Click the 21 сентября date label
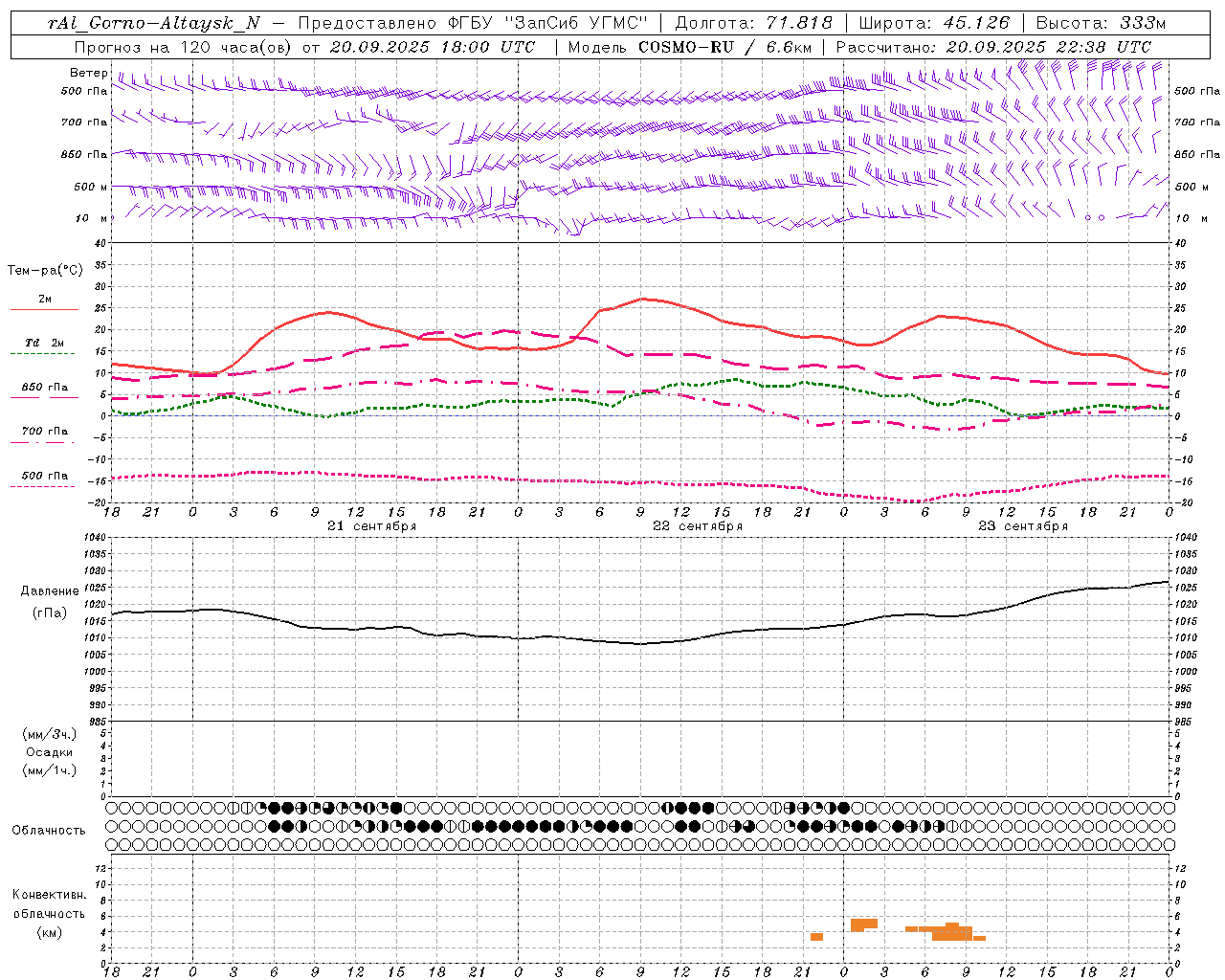Viewport: 1225px width, 980px height. click(371, 526)
